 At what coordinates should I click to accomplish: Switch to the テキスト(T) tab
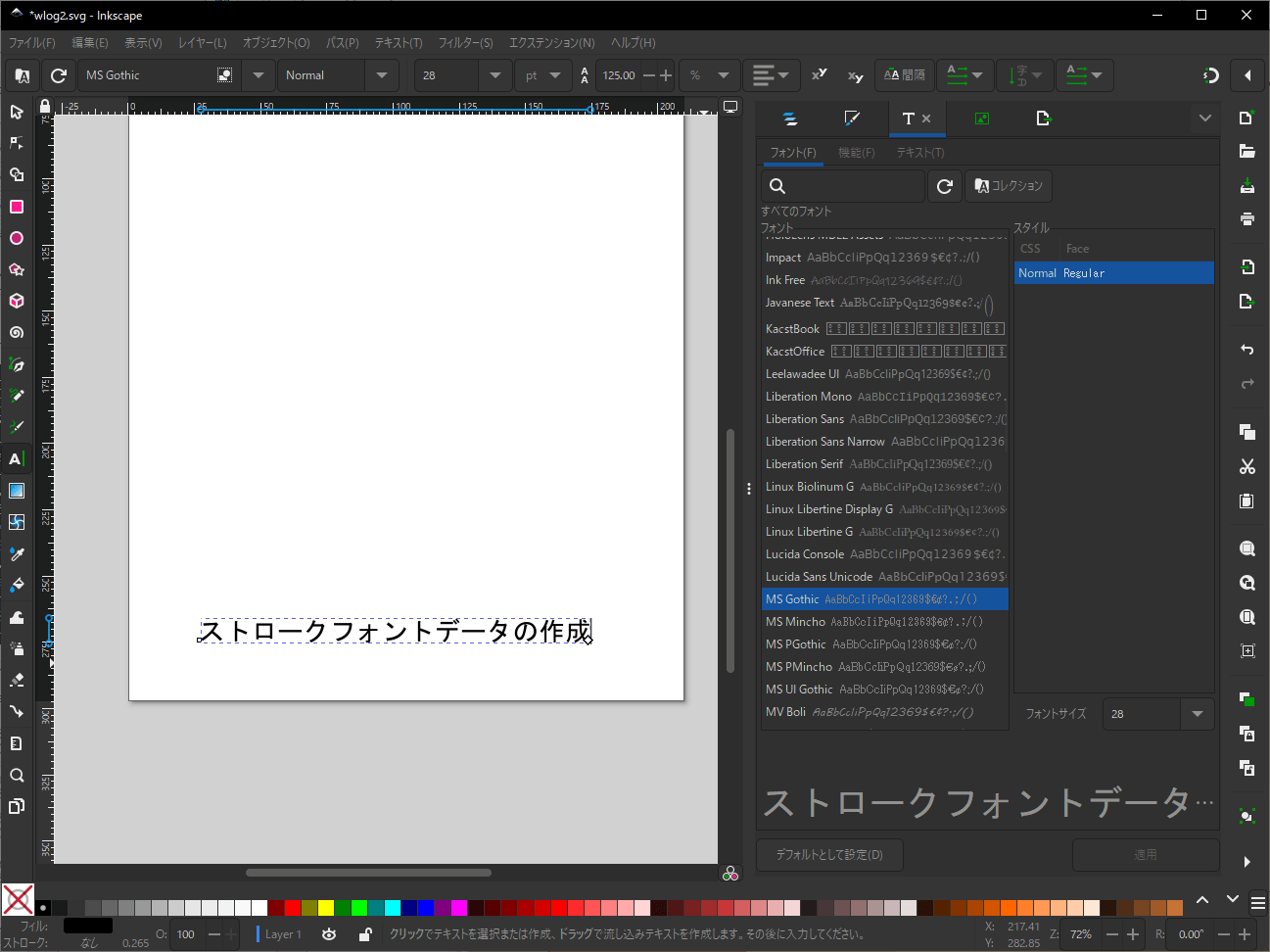tap(920, 153)
